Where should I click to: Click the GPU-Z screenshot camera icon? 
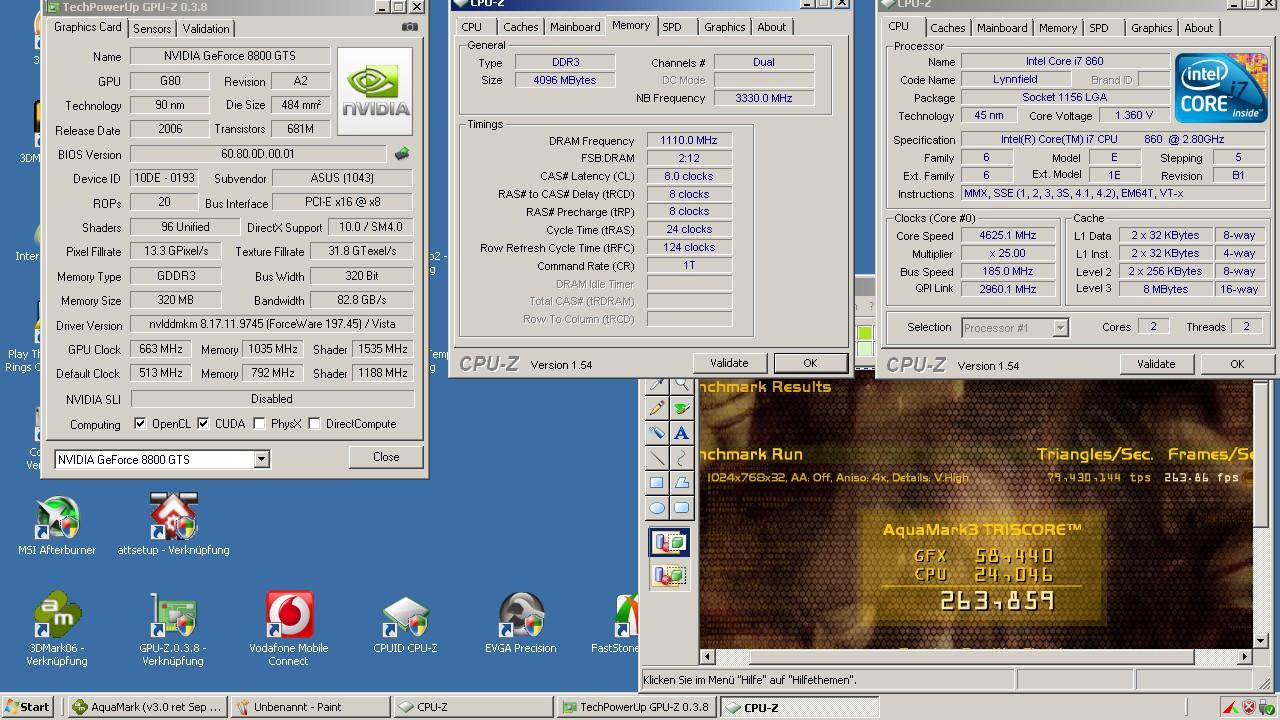(x=409, y=27)
